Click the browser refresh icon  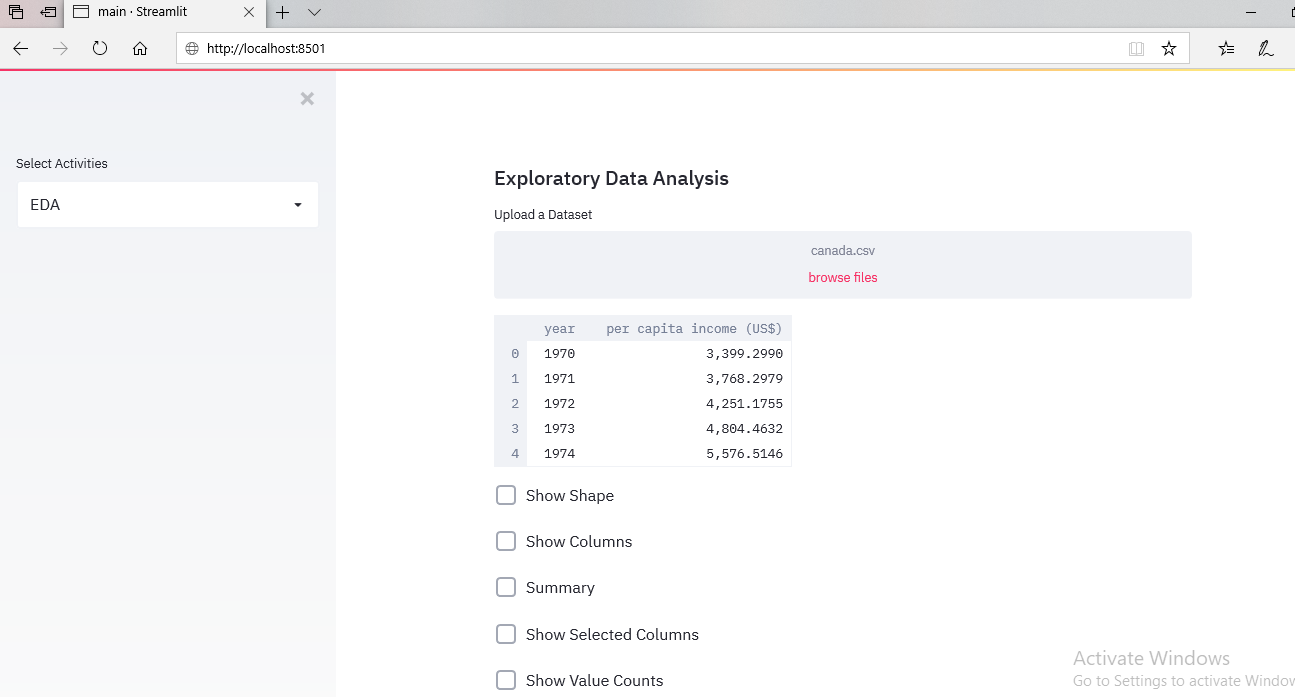(99, 47)
